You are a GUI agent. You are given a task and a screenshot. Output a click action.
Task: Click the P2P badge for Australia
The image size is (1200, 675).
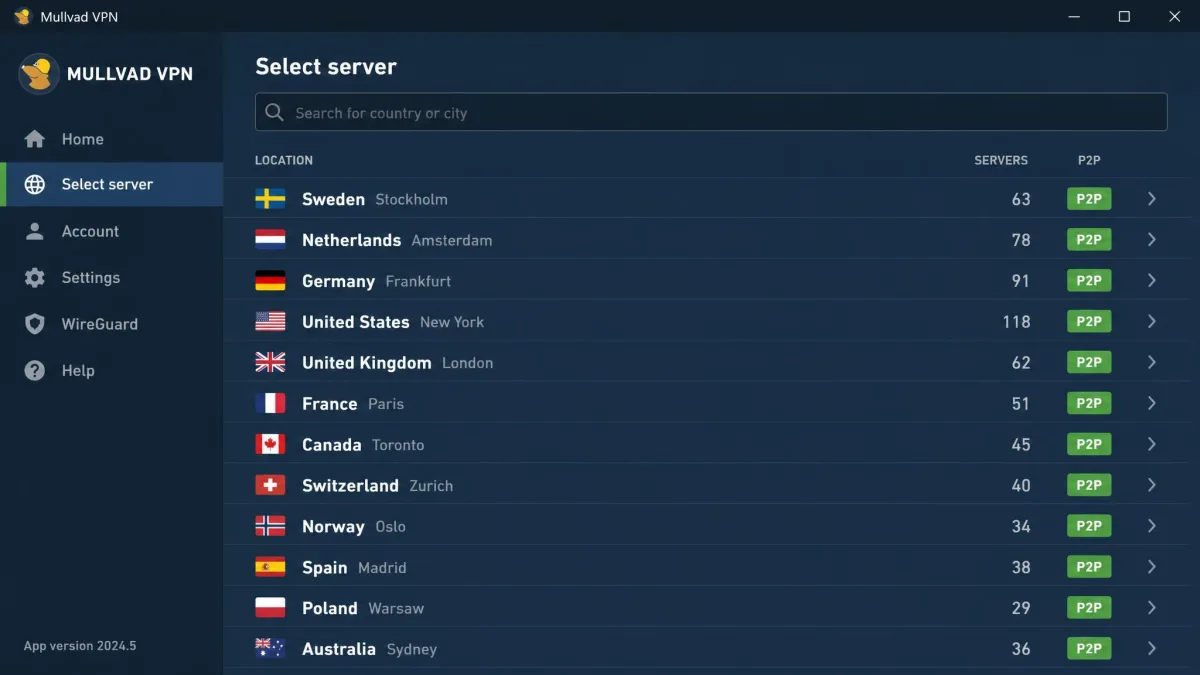pos(1089,649)
